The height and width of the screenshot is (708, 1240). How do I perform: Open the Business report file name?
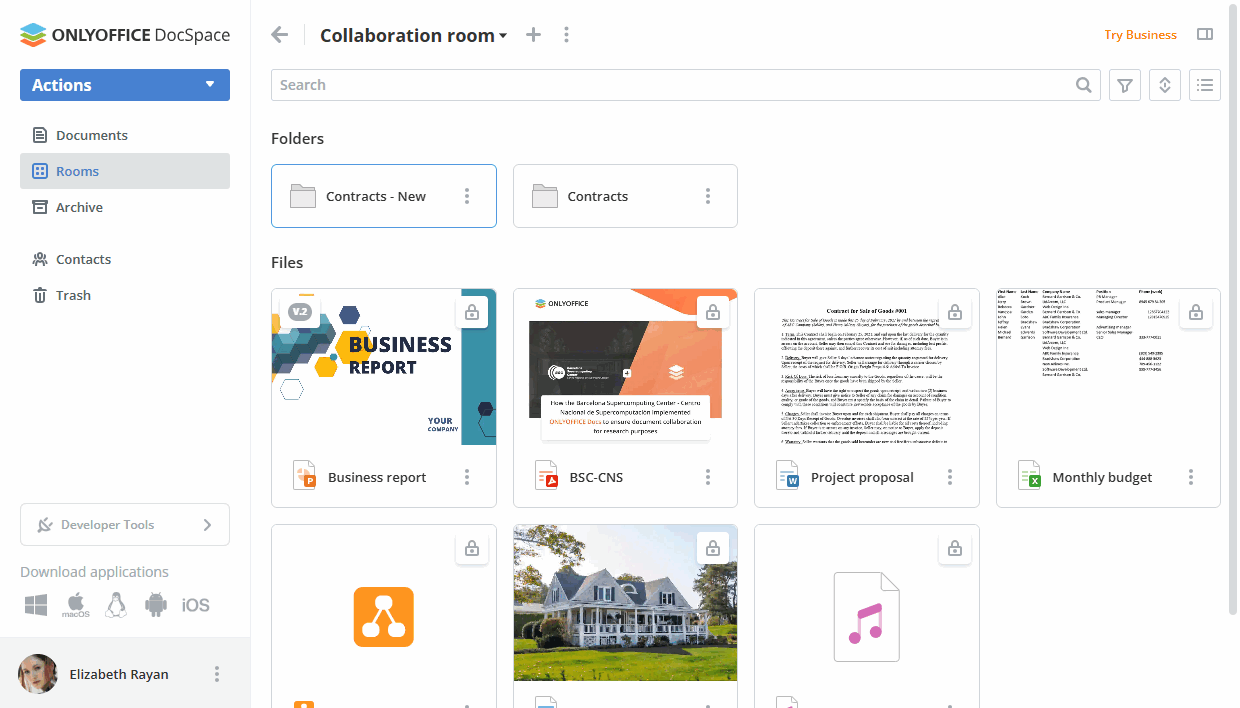point(377,477)
